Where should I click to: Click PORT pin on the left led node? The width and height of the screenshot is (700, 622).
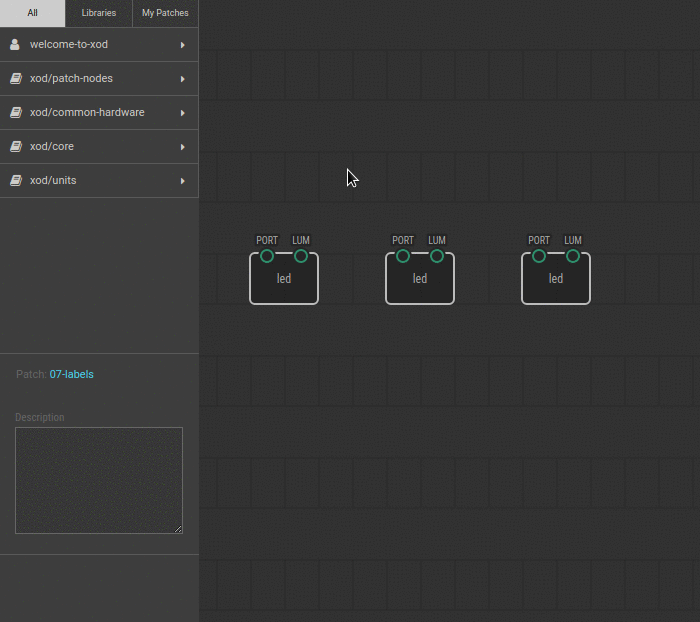[267, 256]
